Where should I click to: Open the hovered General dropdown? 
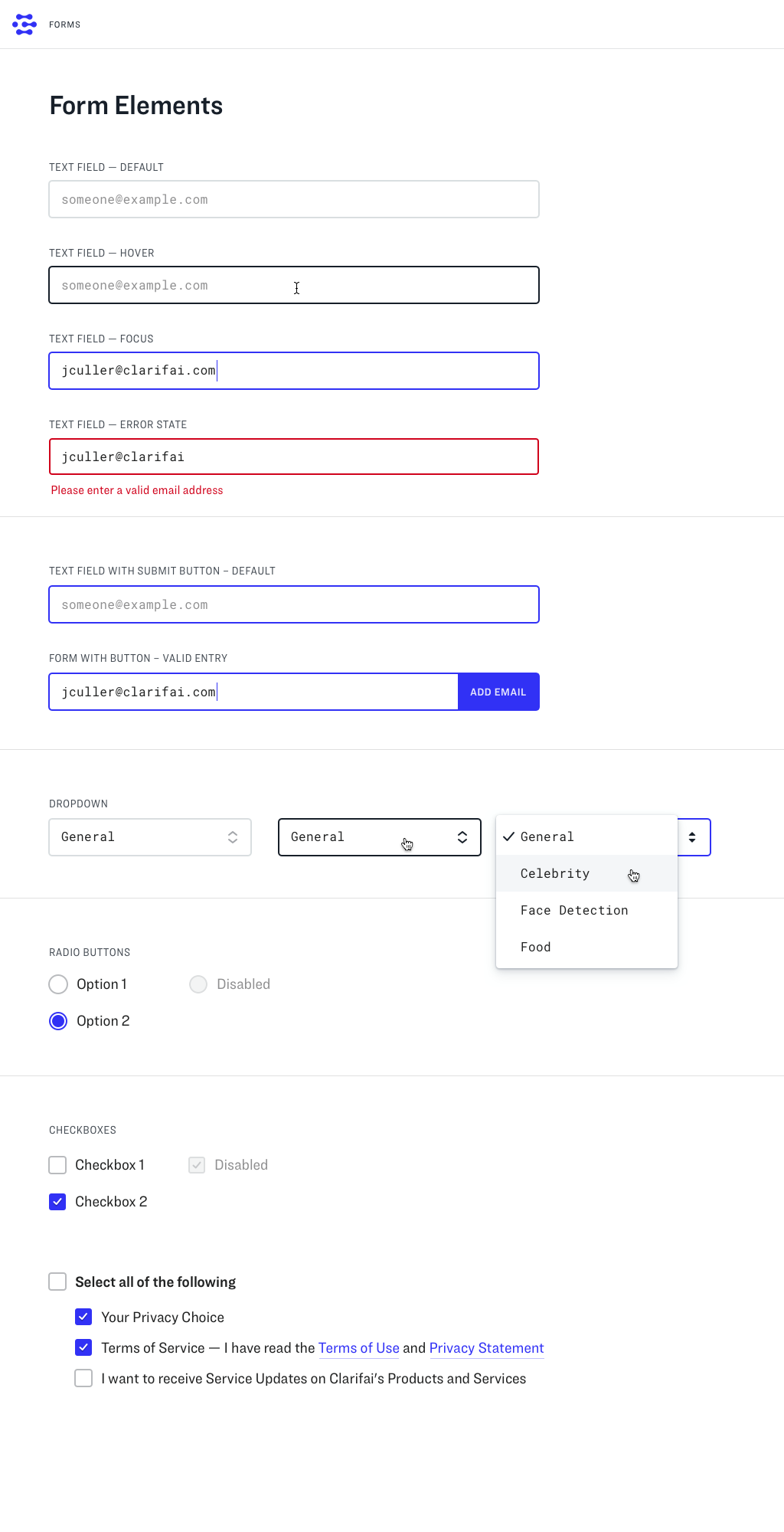click(367, 837)
